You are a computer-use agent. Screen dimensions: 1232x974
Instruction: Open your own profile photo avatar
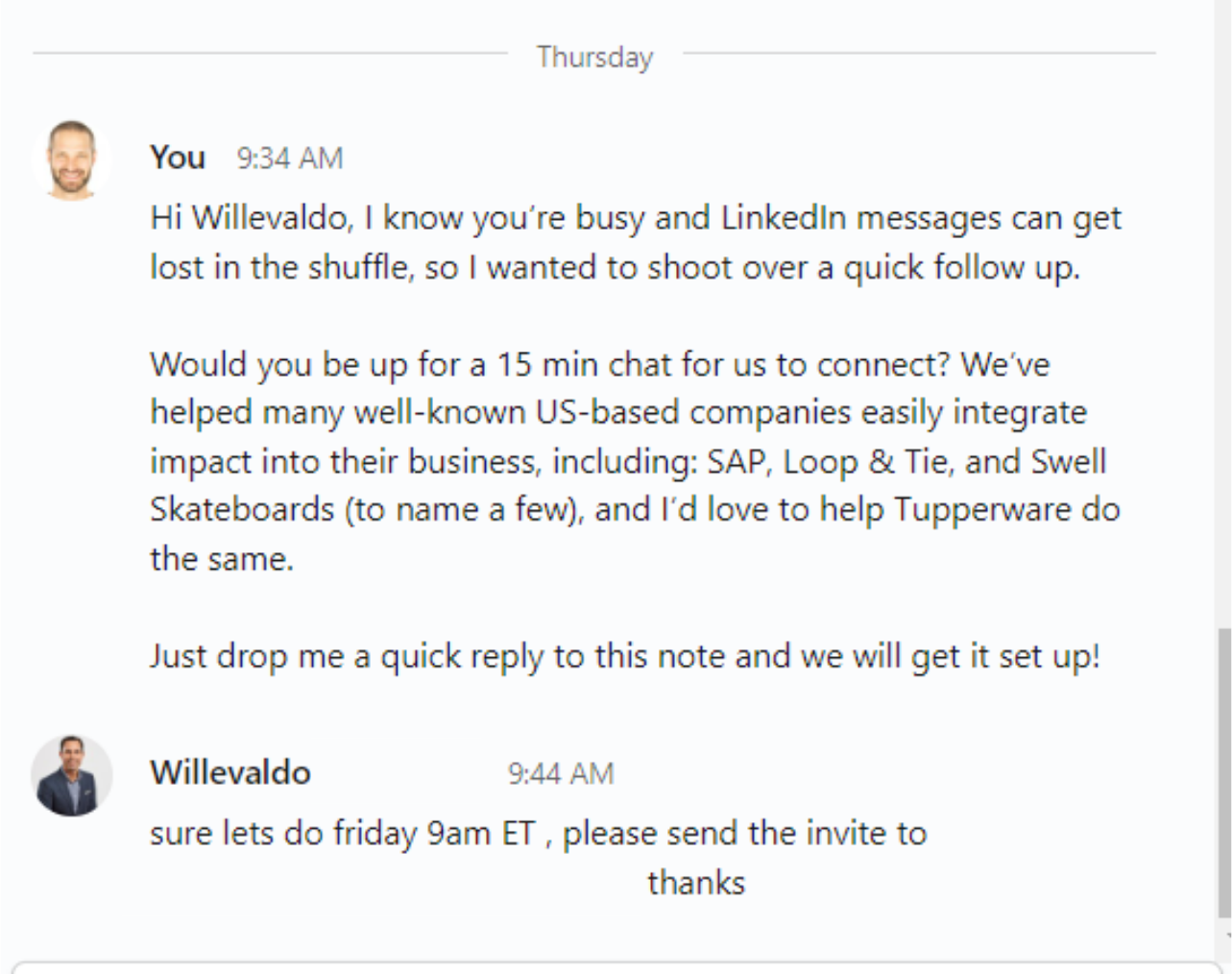coord(71,160)
